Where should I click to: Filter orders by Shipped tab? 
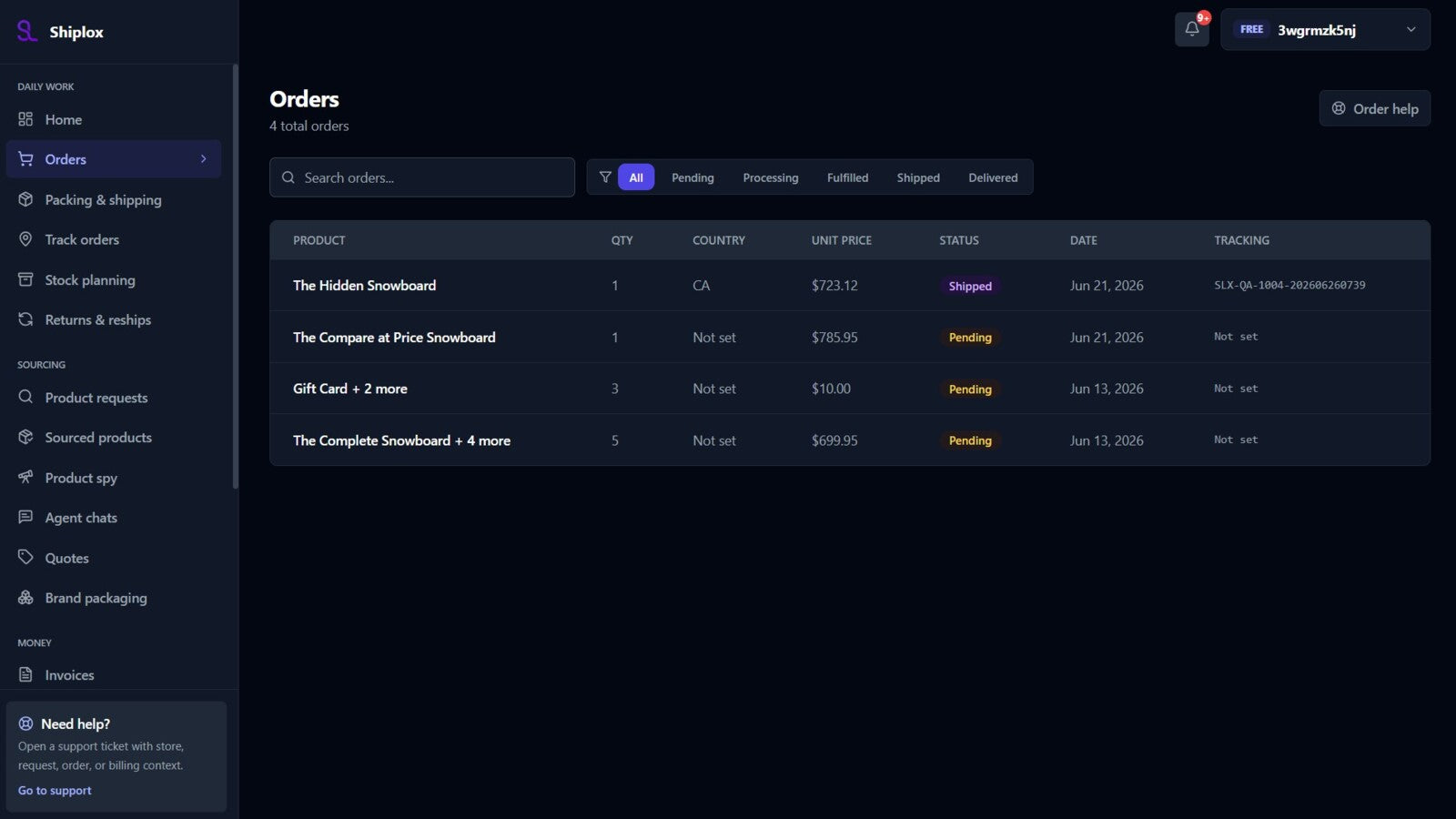coord(918,177)
